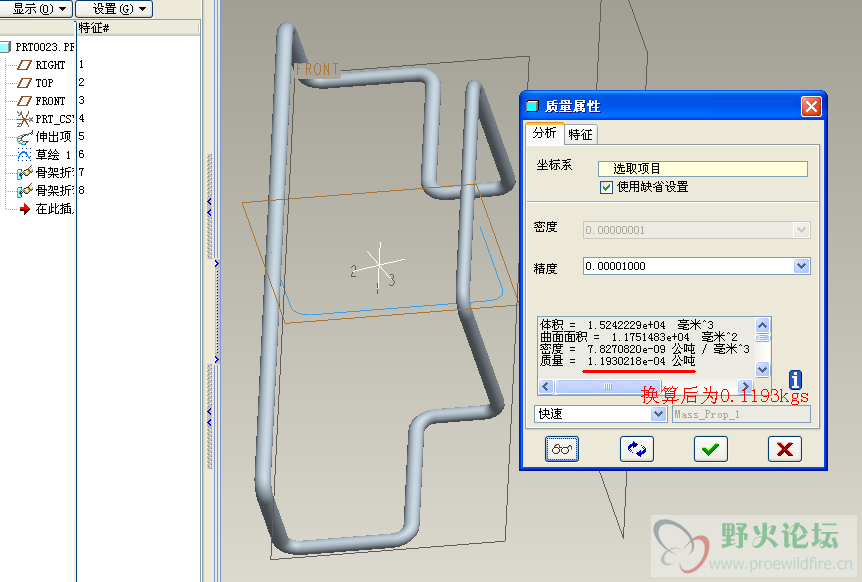Click the RIGHT datum plane icon
This screenshot has height=582, width=862.
pos(24,65)
